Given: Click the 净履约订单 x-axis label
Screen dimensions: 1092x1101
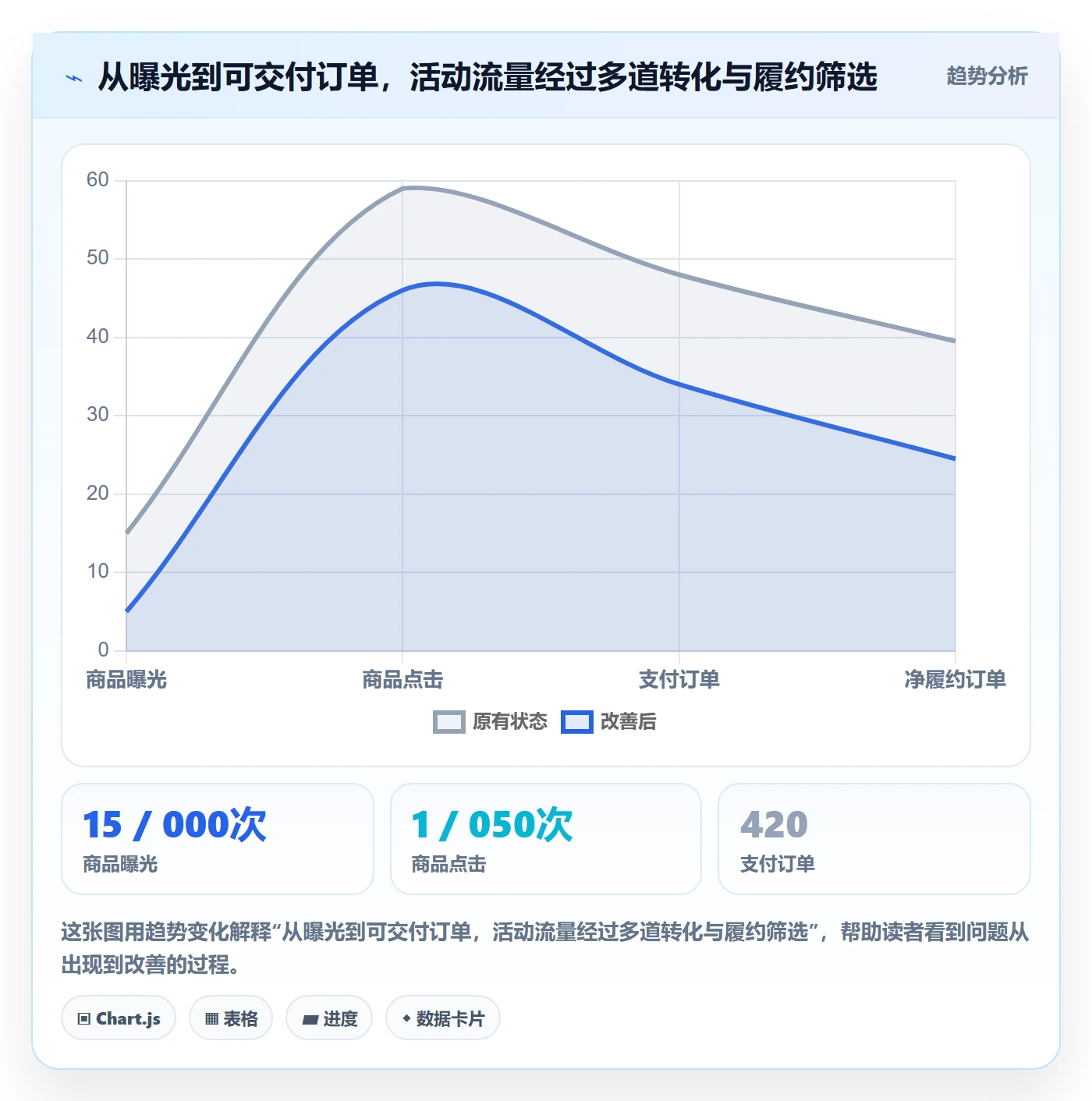Looking at the screenshot, I should (955, 680).
